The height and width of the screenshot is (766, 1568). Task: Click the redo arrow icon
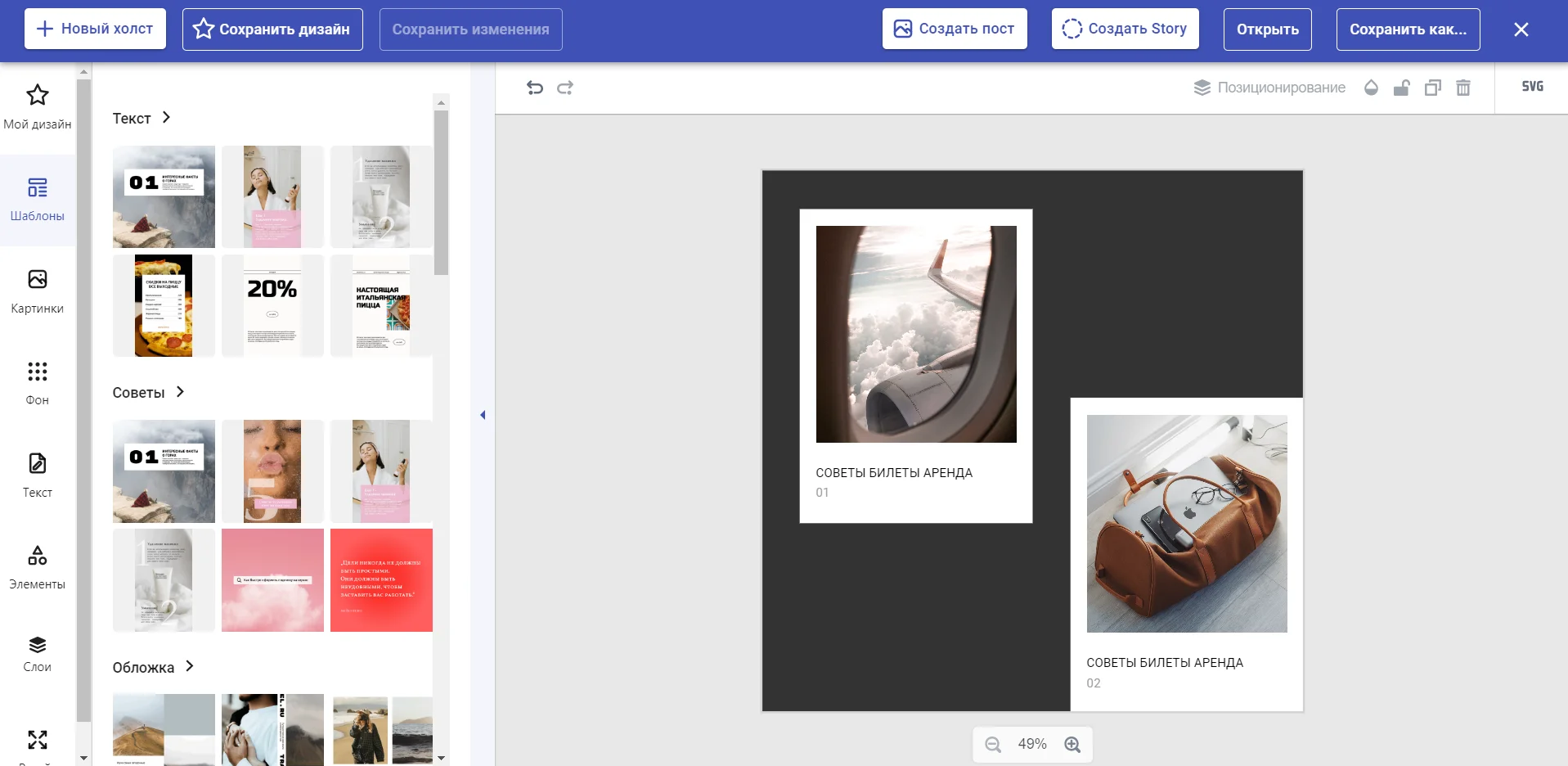click(x=565, y=88)
